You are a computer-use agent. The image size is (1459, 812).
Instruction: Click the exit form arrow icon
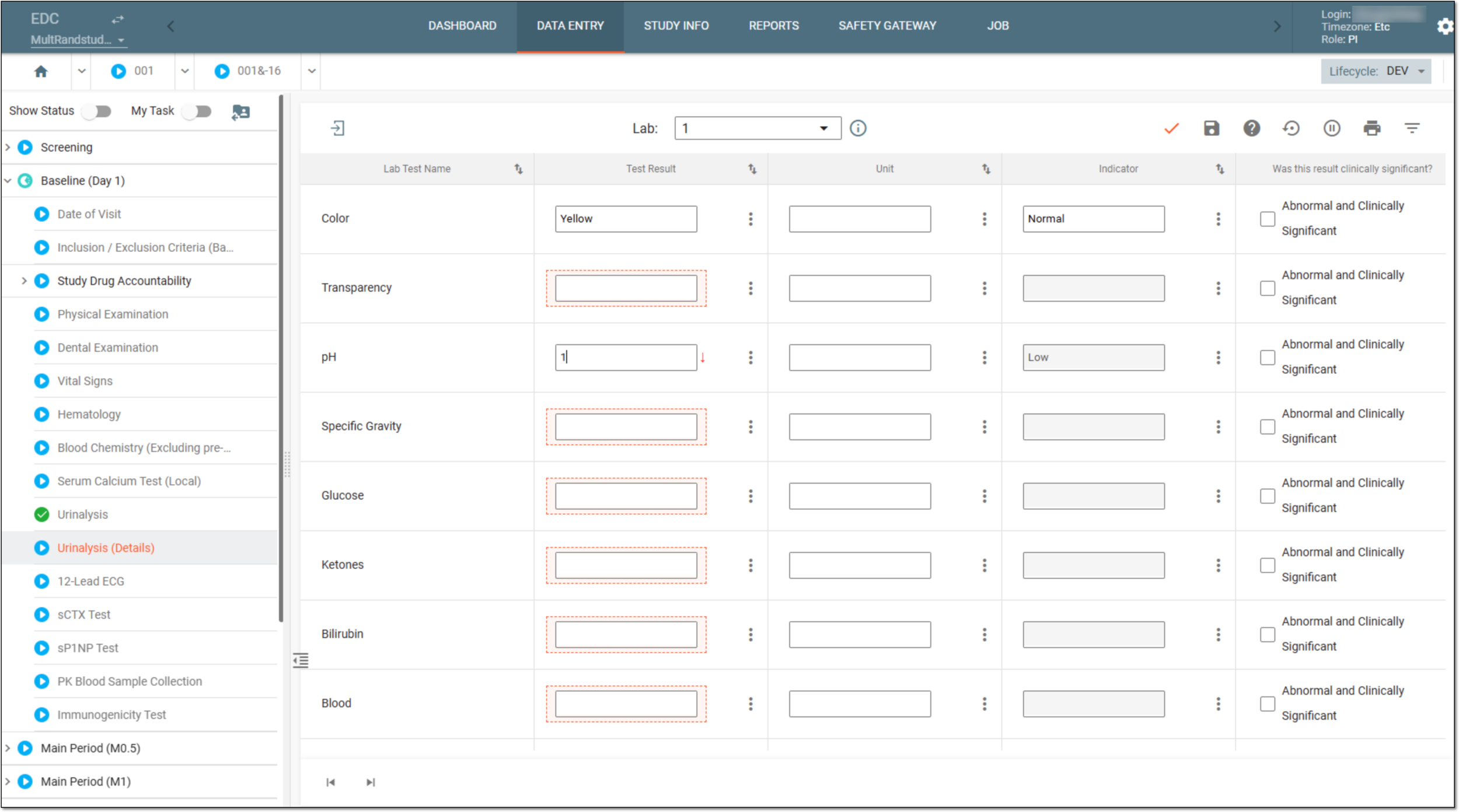[x=337, y=128]
